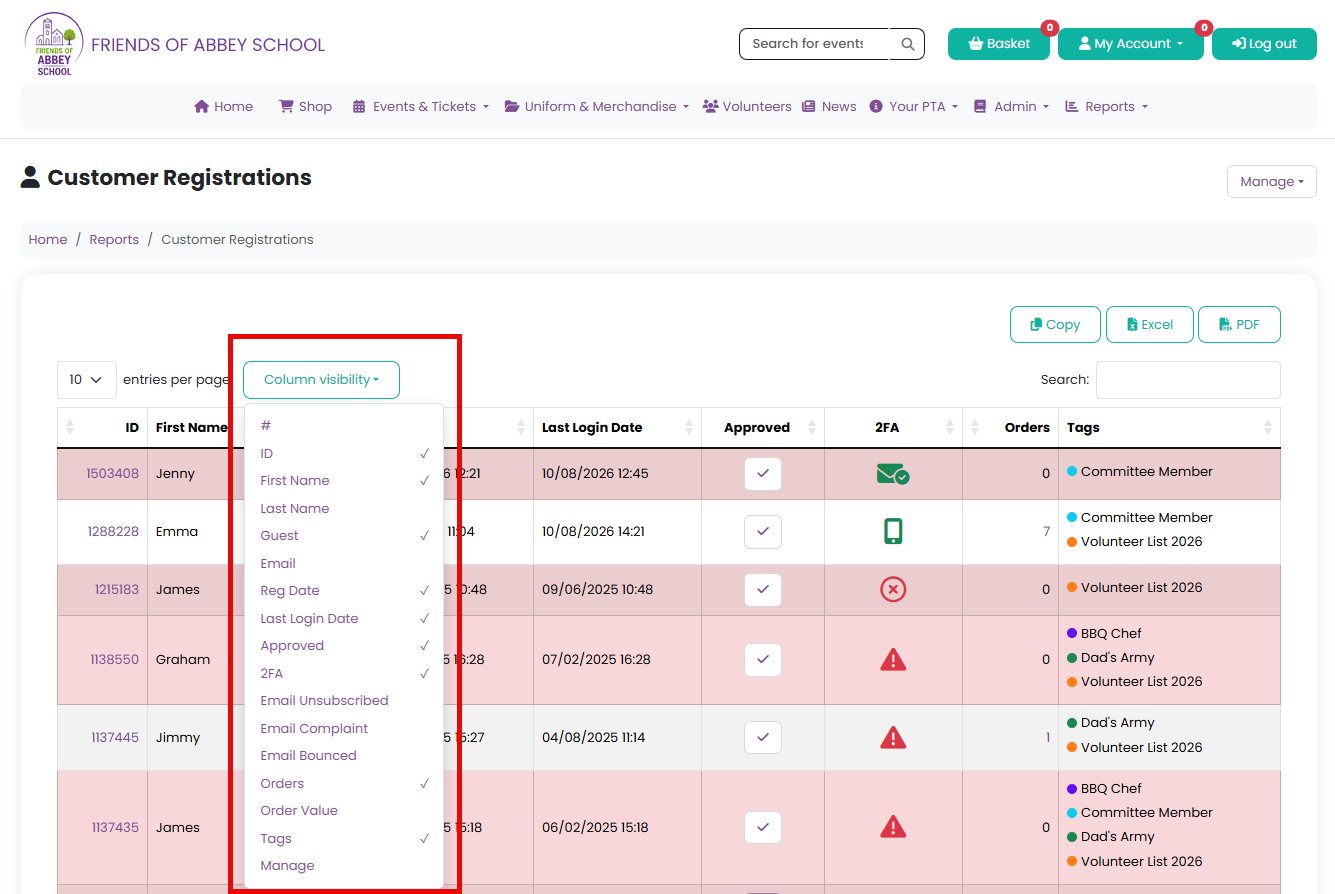Click the phone 2FA icon in Emma's row
The height and width of the screenshot is (894, 1335).
[x=893, y=532]
